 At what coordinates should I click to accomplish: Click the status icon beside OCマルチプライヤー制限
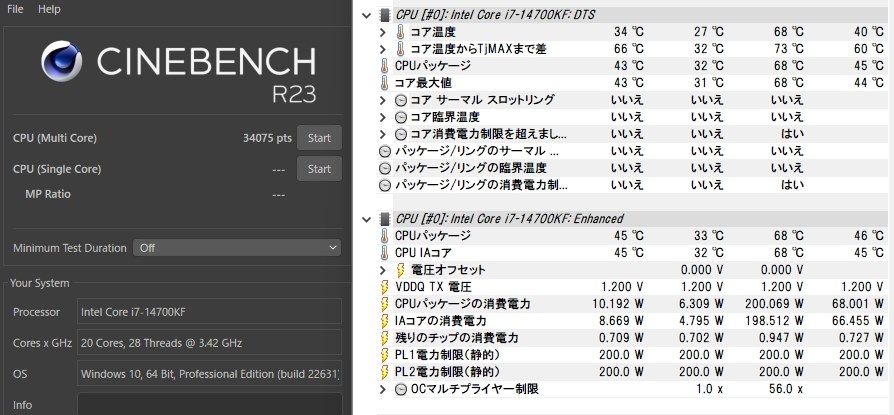point(401,389)
